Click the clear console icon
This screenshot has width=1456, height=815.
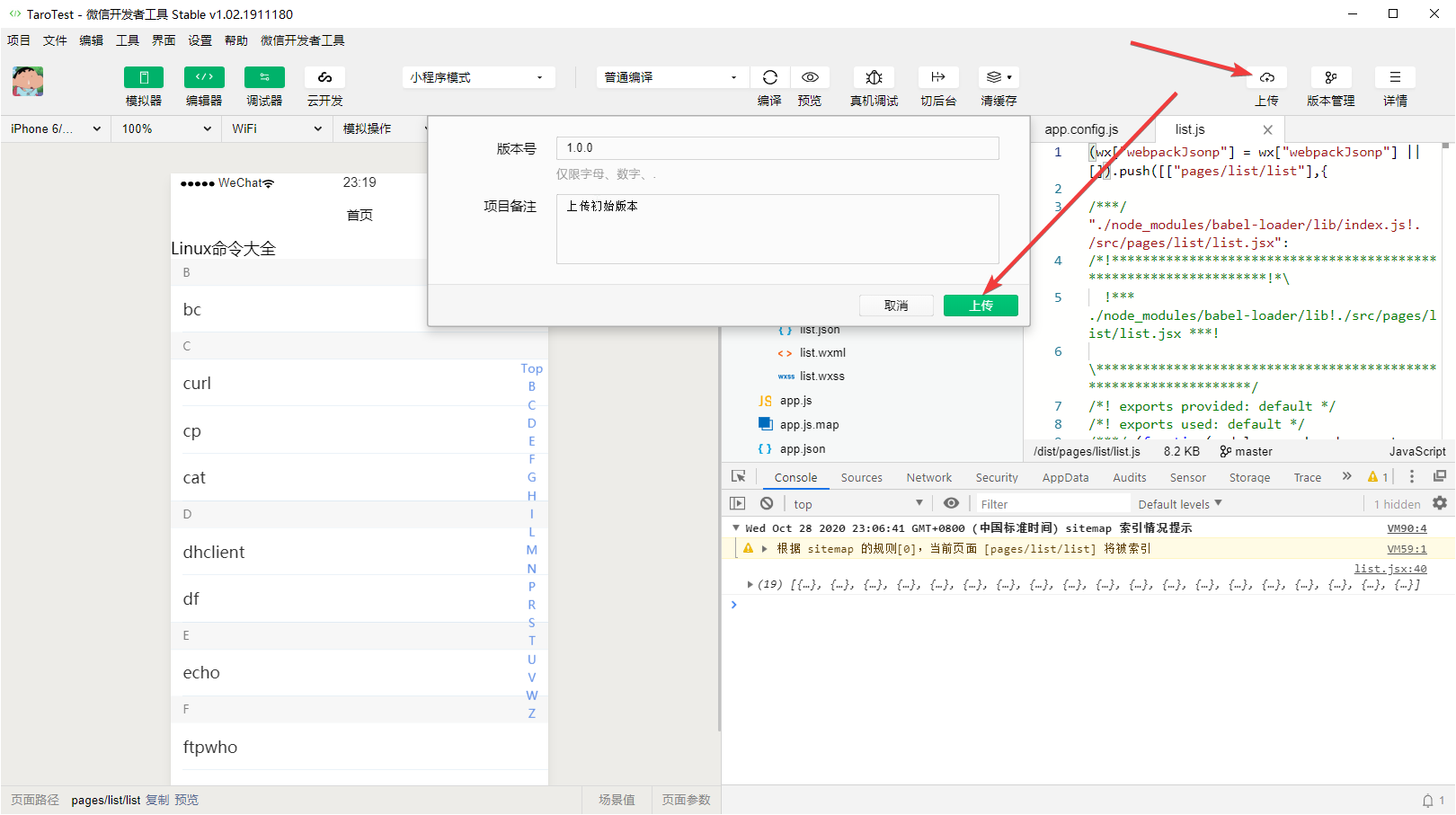tap(767, 503)
